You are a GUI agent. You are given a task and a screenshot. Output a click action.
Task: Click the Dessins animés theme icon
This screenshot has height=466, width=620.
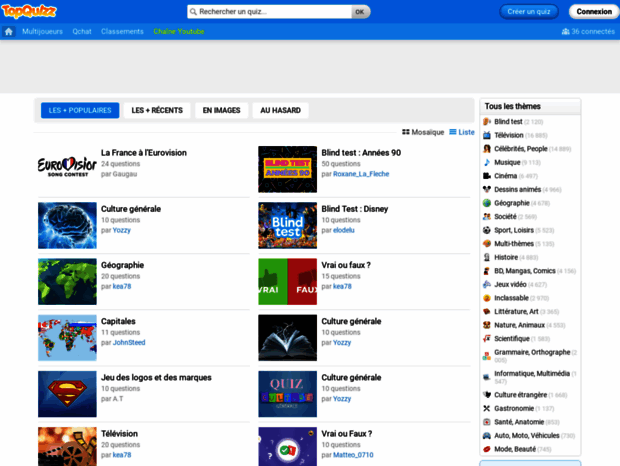(x=487, y=189)
